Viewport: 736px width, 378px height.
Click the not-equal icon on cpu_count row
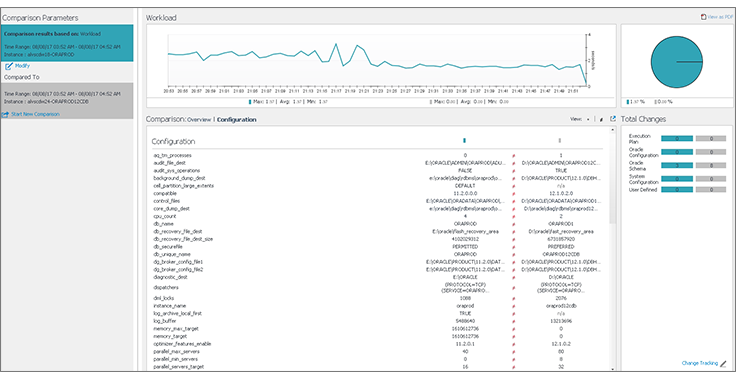pyautogui.click(x=513, y=216)
